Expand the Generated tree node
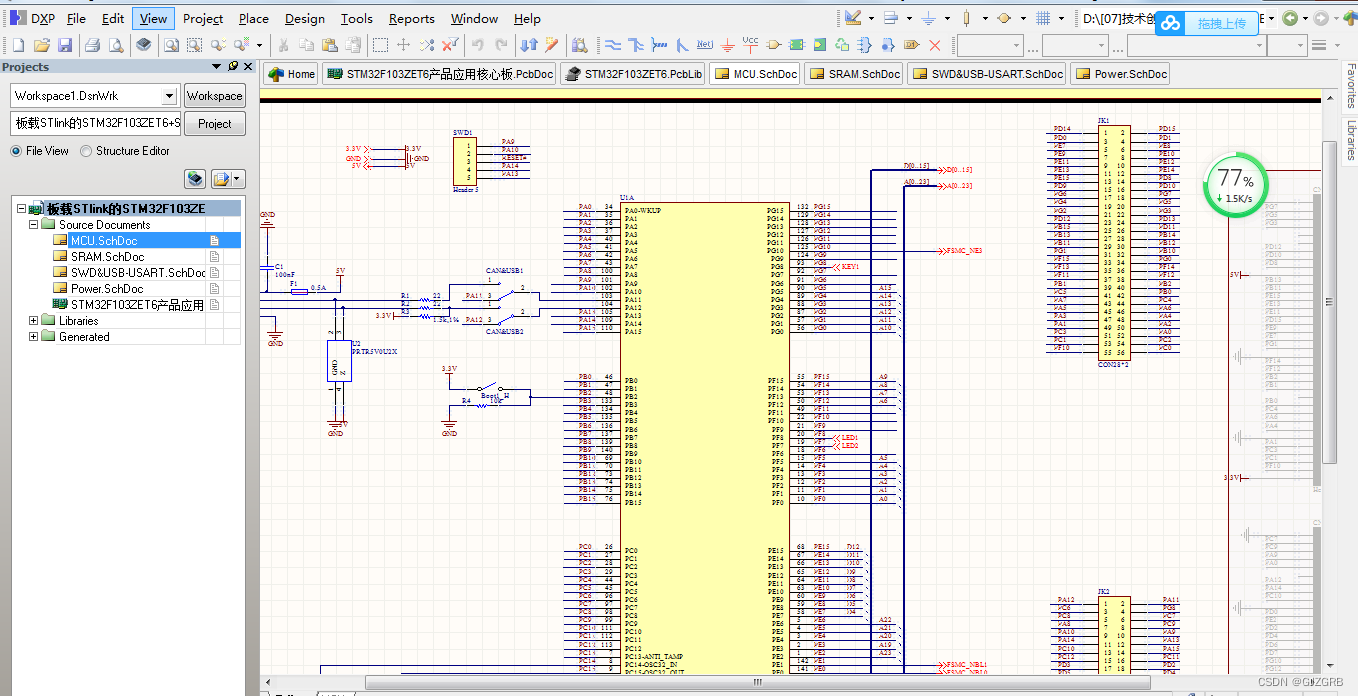 [x=33, y=336]
